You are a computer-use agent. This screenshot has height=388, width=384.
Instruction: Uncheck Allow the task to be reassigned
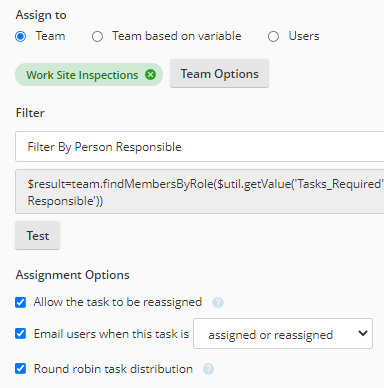[20, 302]
